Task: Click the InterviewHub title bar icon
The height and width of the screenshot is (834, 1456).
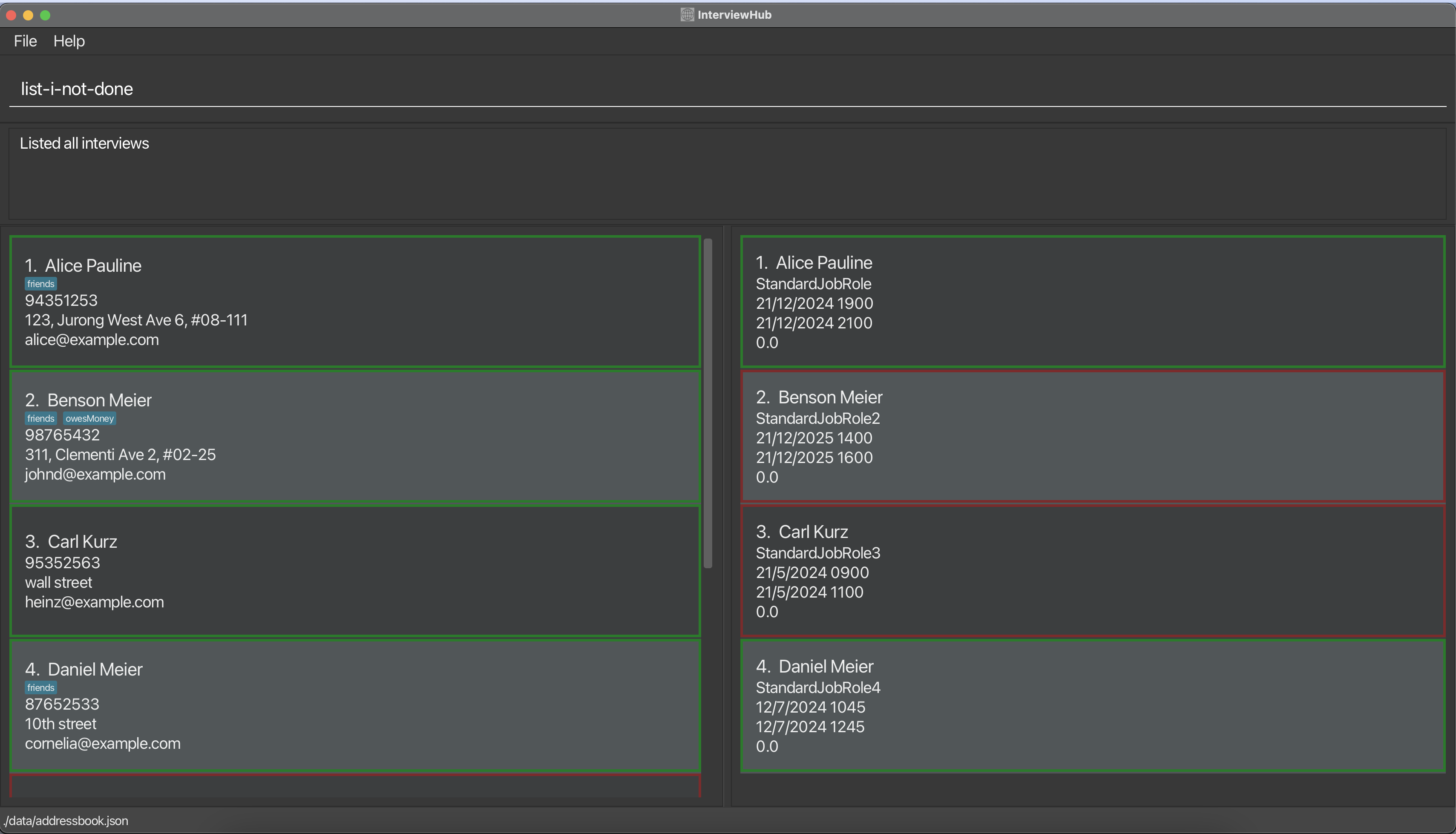Action: pyautogui.click(x=687, y=15)
